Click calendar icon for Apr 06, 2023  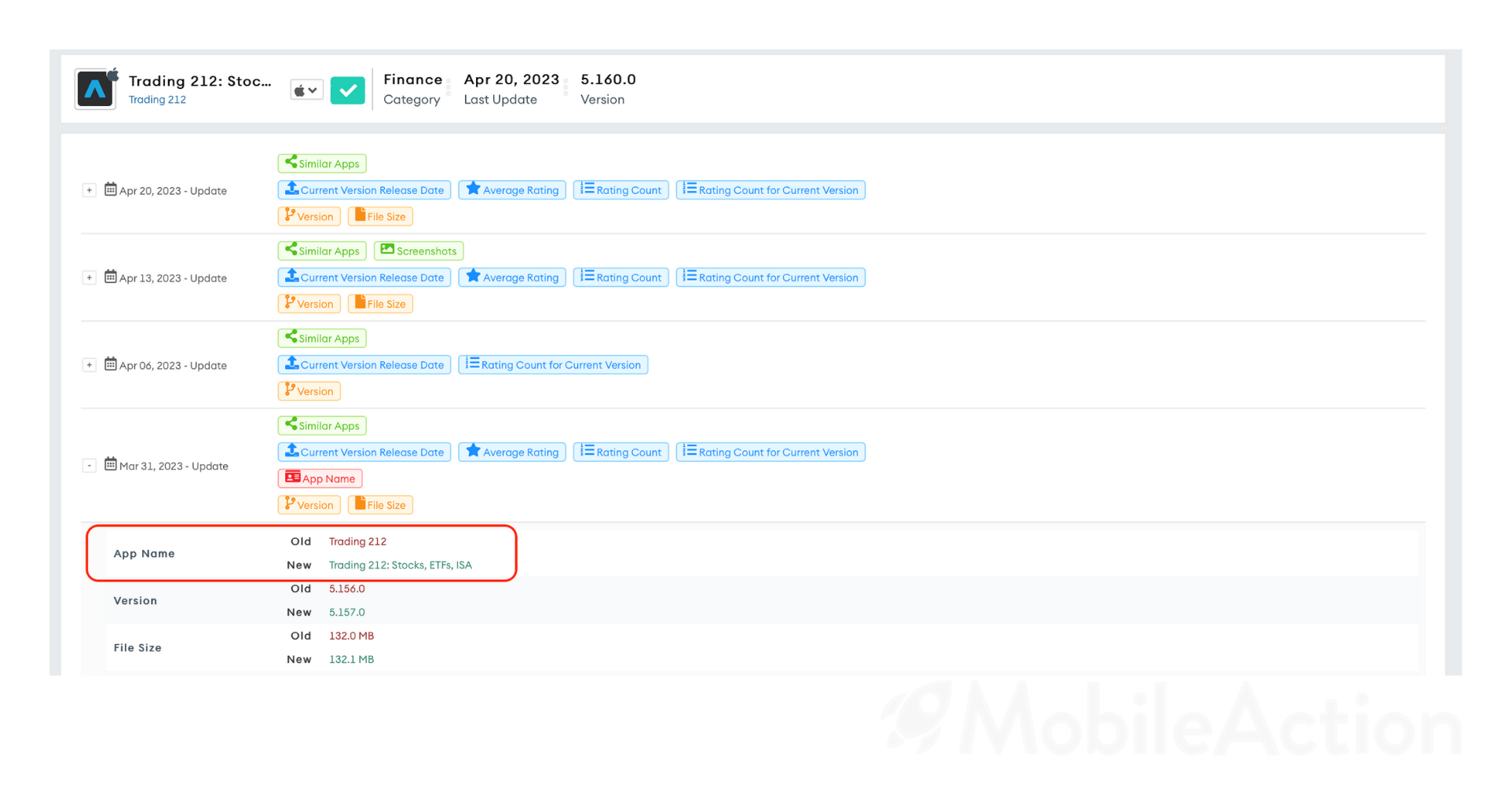(111, 364)
